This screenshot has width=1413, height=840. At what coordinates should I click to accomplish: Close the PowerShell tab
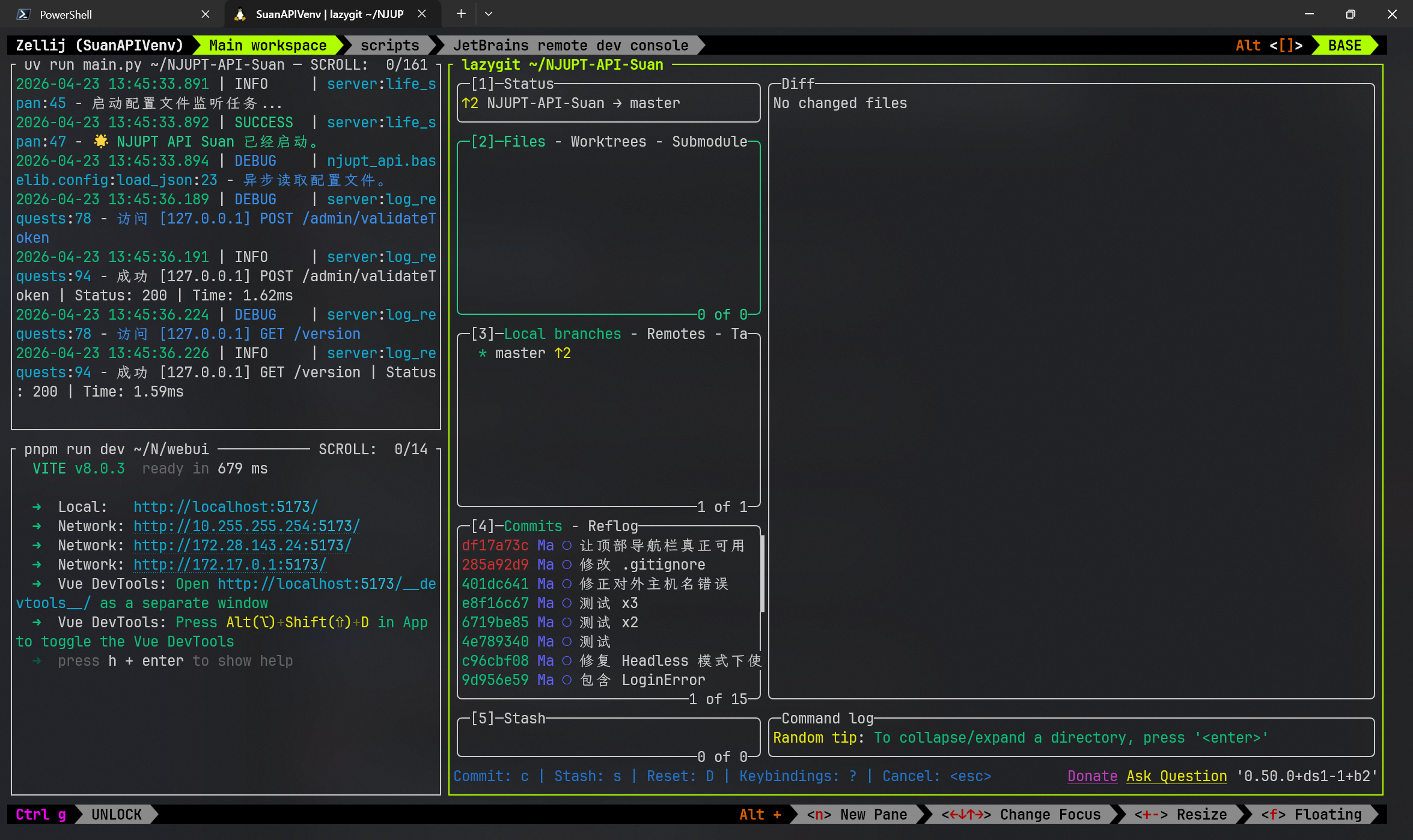click(205, 14)
